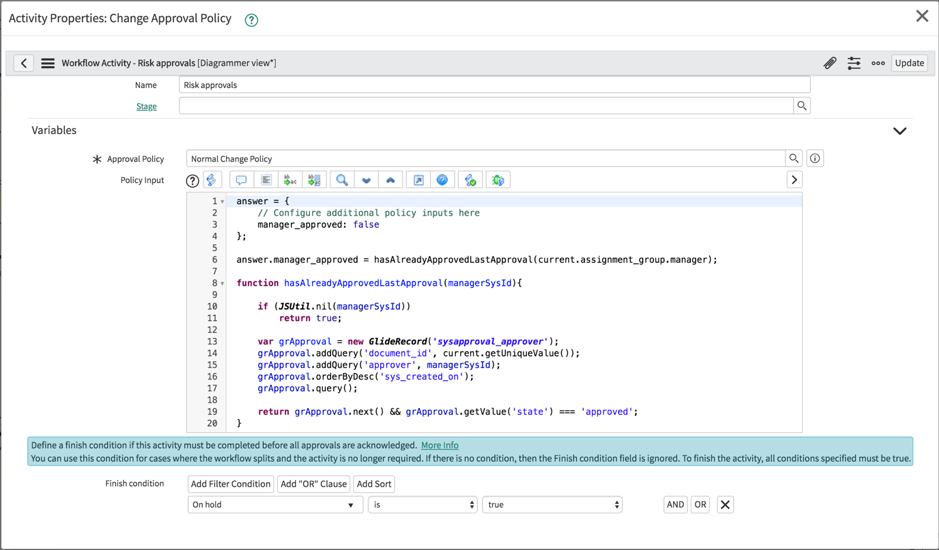
Task: Open the script debugger bug icon
Action: [498, 180]
